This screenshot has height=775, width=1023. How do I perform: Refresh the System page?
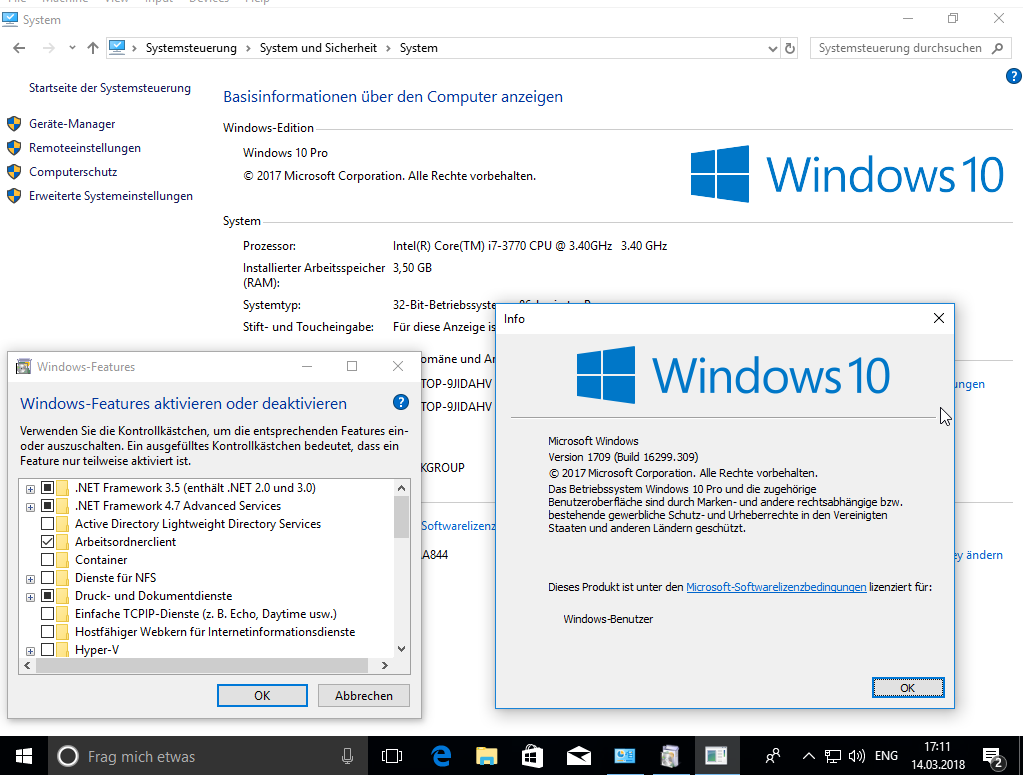coord(790,49)
